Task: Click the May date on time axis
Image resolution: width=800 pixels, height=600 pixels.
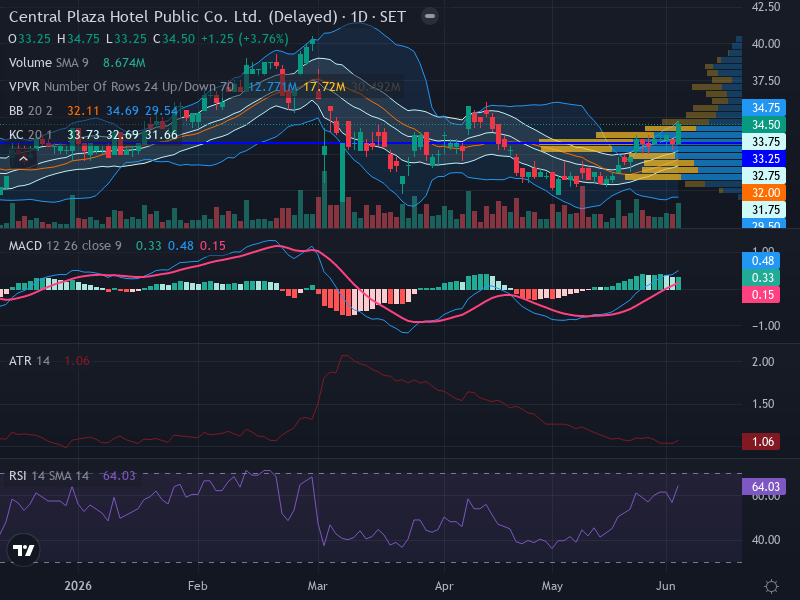Action: (x=552, y=586)
